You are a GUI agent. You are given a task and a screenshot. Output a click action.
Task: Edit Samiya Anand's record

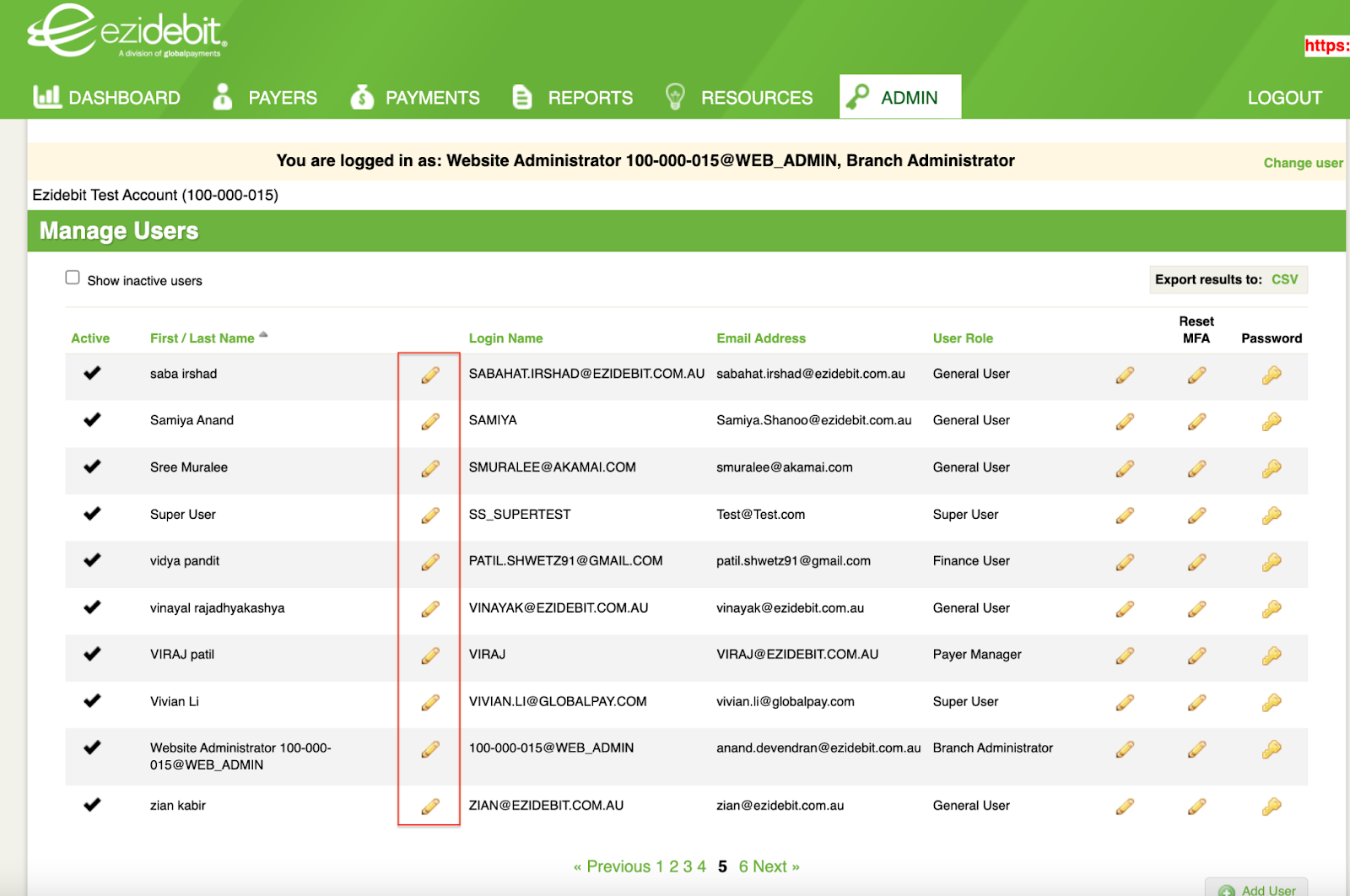(430, 422)
